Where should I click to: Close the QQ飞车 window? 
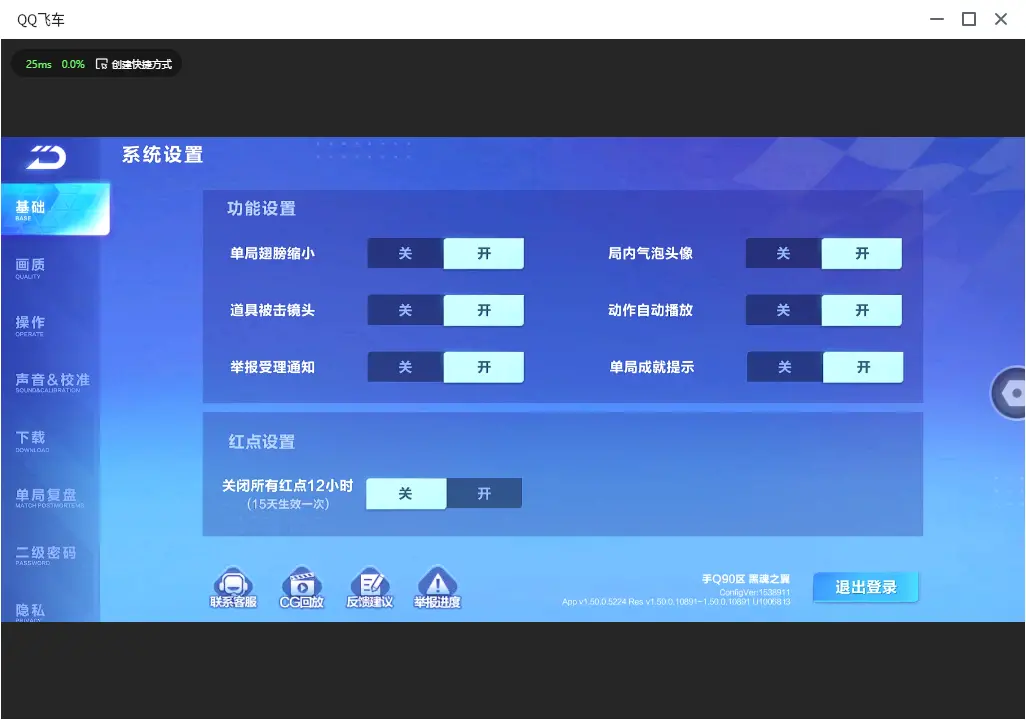click(x=1001, y=19)
